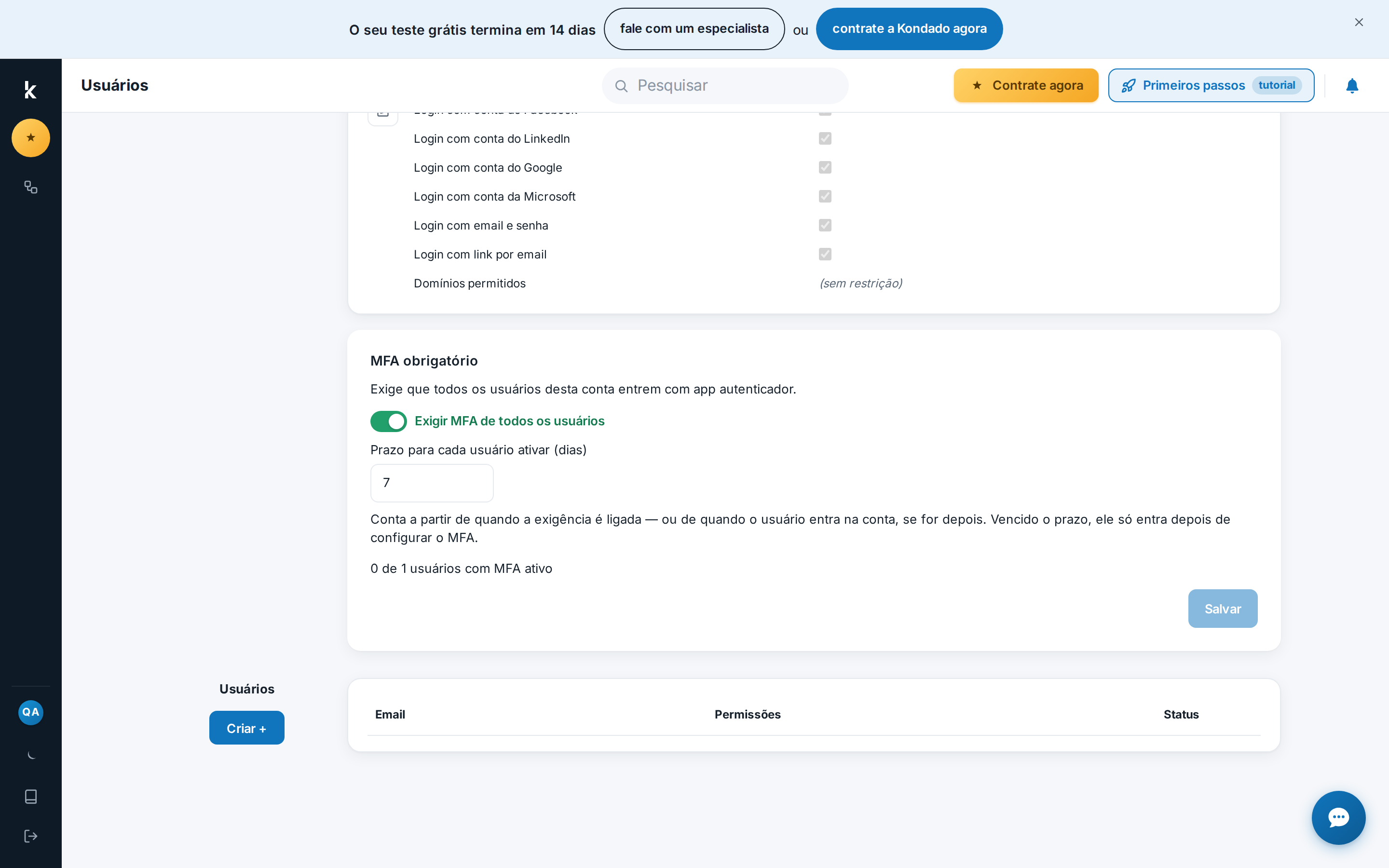
Task: Focus the prazo em dias input field
Action: pos(432,483)
